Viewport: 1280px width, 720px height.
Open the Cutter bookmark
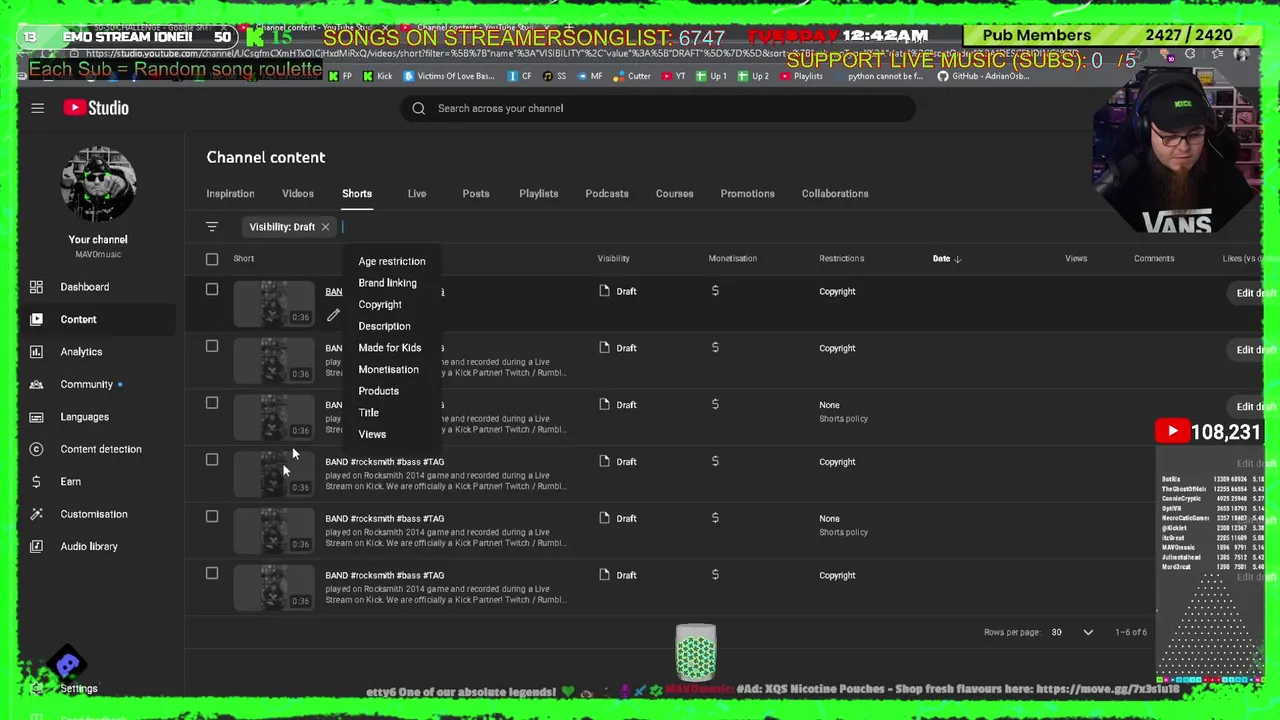coord(631,76)
